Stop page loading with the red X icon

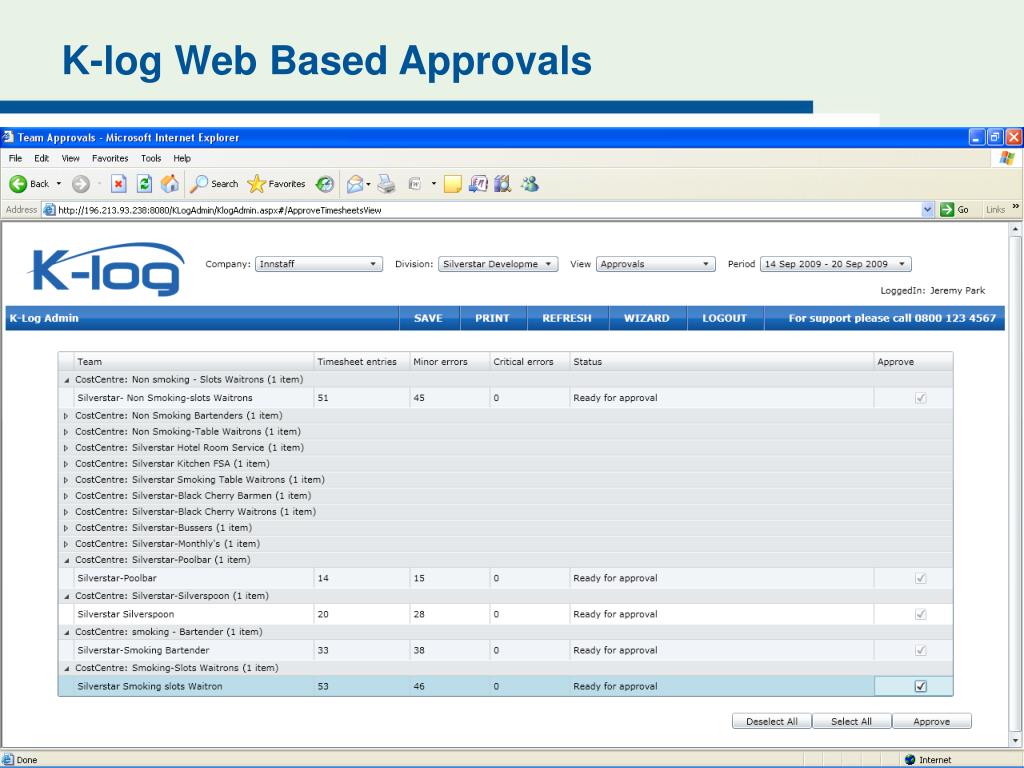click(x=118, y=184)
